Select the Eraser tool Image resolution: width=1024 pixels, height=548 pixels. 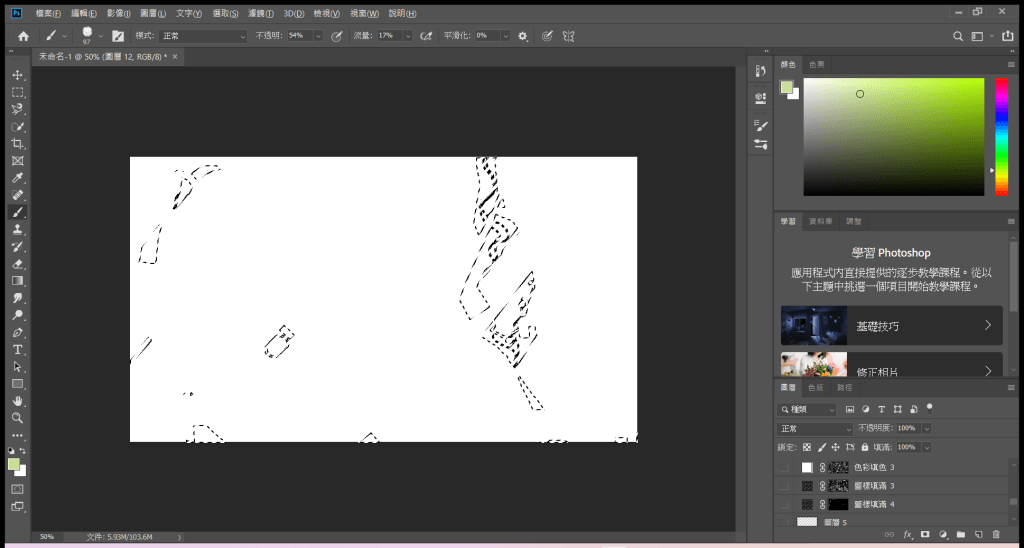click(x=17, y=264)
